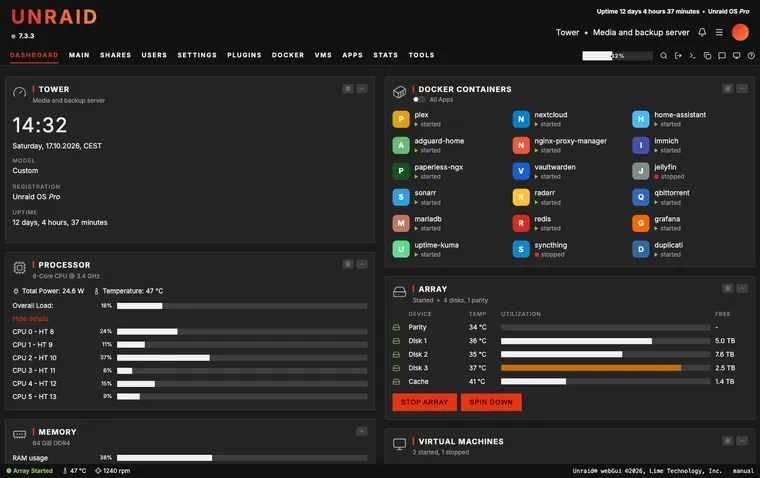Viewport: 760px width, 478px height.
Task: Click the home-assistant container icon
Action: 641,119
